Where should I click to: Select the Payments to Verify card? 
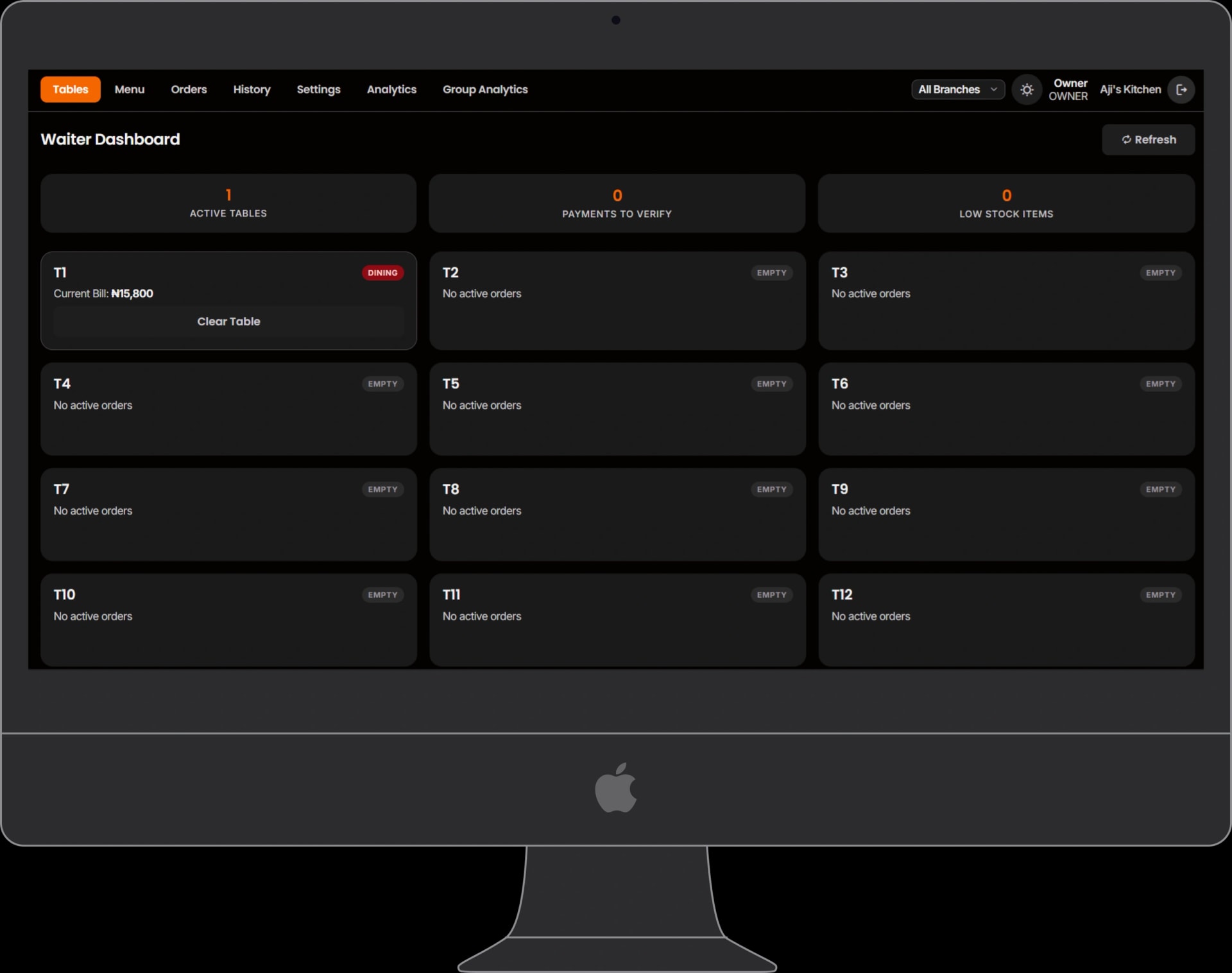[617, 203]
